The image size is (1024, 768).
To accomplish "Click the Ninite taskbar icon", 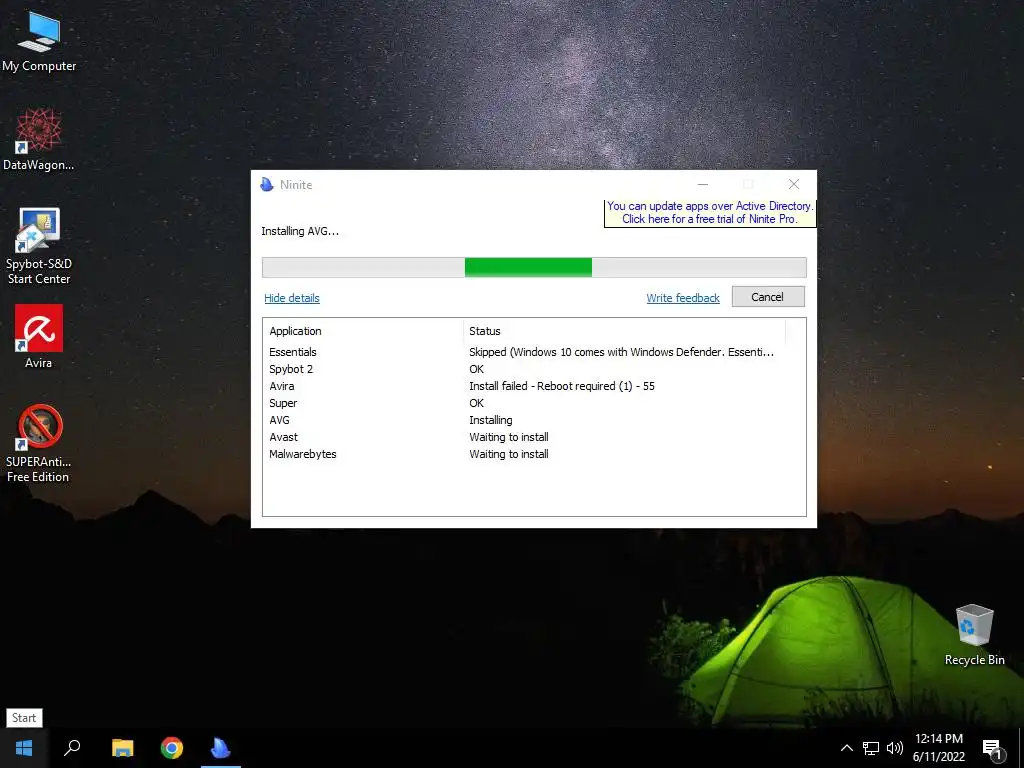I will (221, 748).
